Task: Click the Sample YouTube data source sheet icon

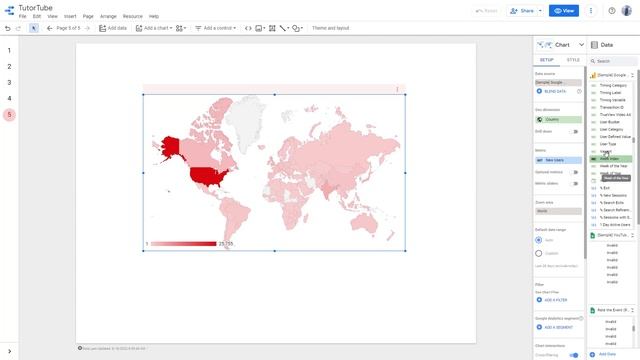Action: point(593,236)
